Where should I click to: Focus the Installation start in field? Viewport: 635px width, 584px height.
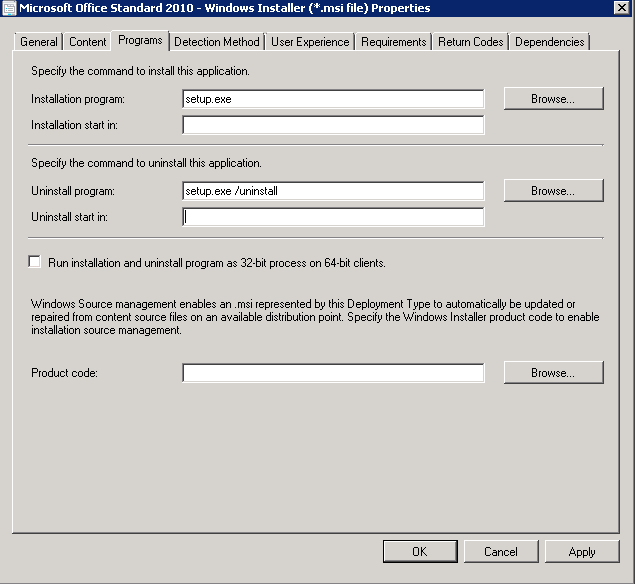pos(333,125)
